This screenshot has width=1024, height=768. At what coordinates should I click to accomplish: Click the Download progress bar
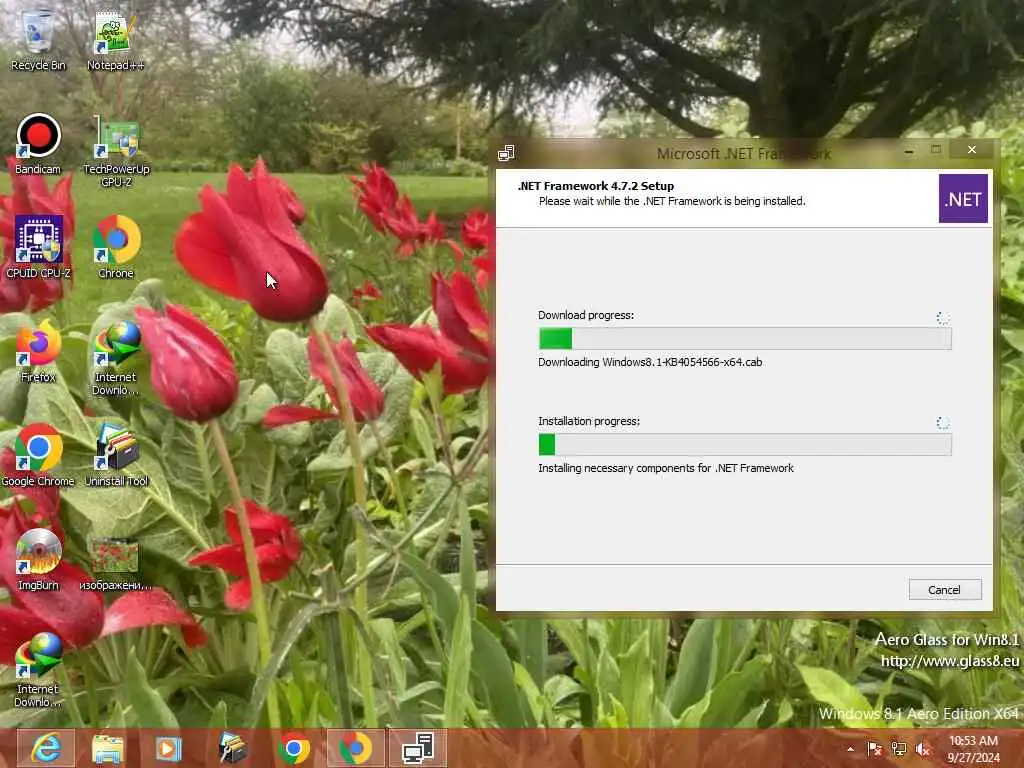pos(744,338)
